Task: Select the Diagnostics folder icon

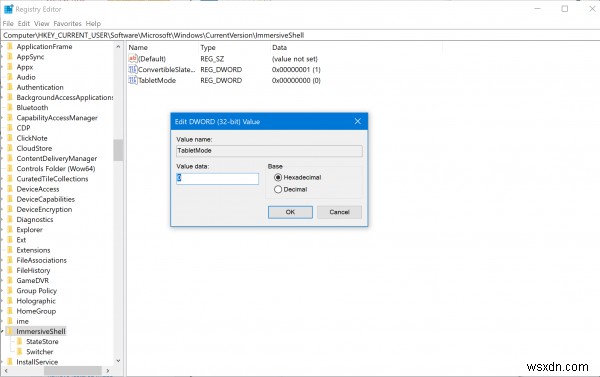Action: (x=10, y=219)
